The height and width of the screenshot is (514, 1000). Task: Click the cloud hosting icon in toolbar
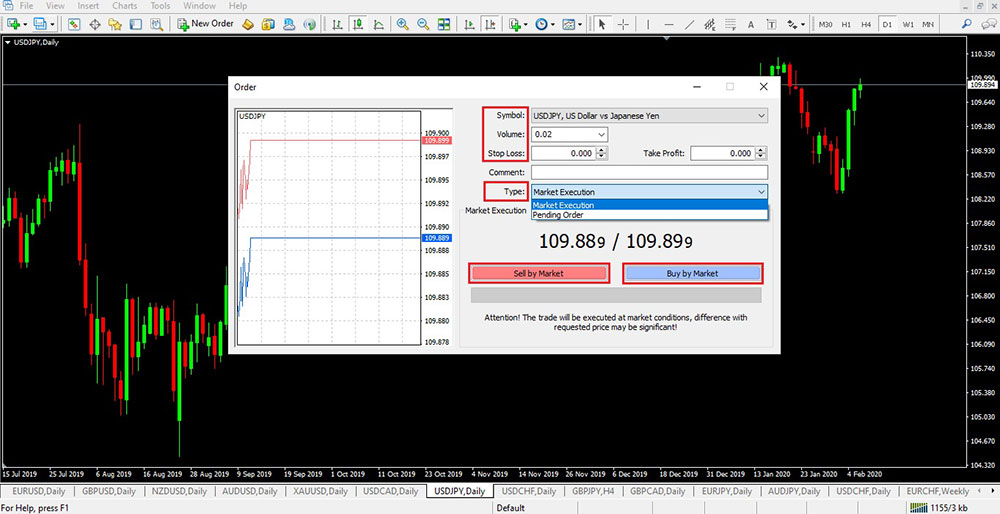click(x=289, y=24)
